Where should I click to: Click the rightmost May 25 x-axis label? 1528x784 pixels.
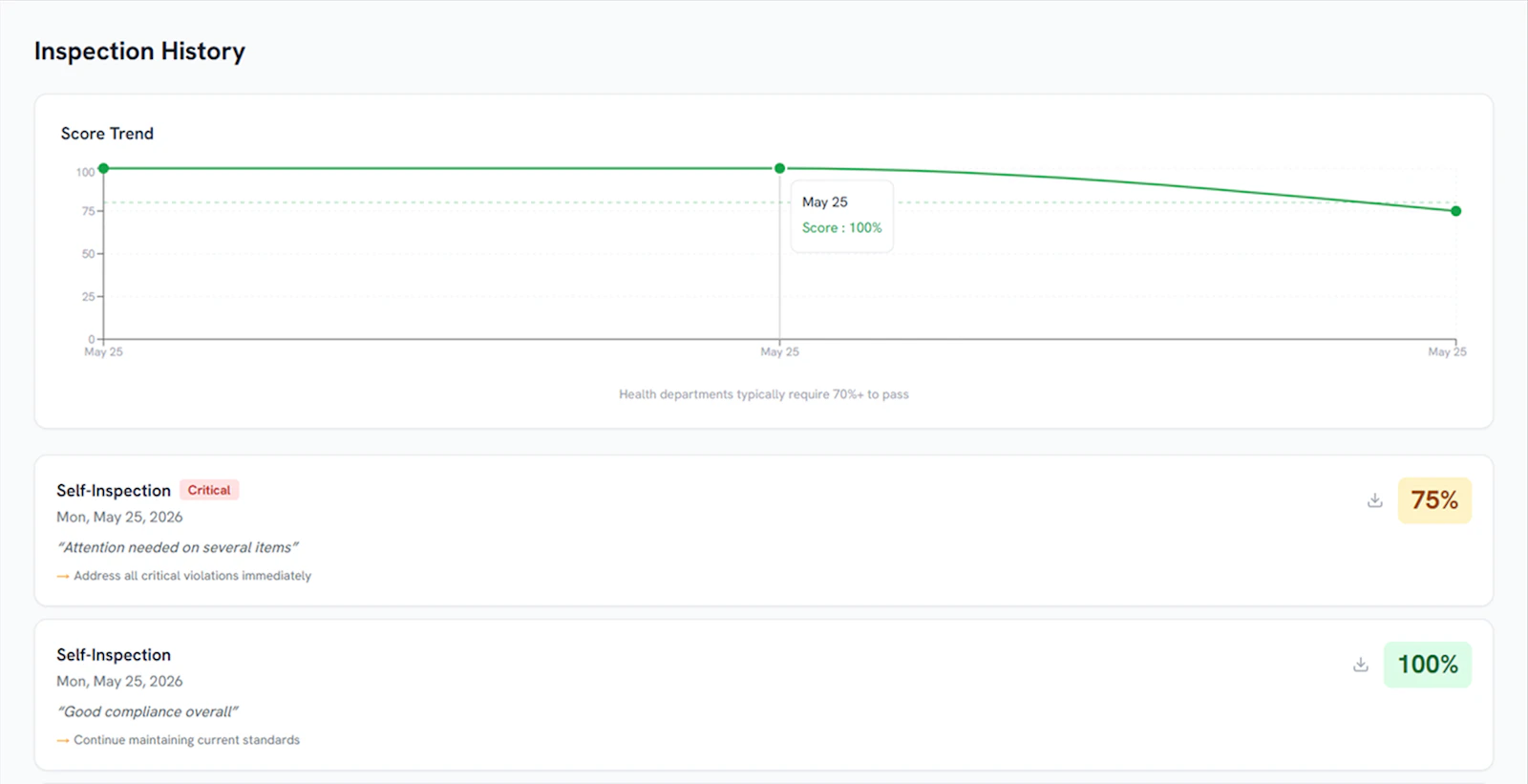tap(1447, 351)
